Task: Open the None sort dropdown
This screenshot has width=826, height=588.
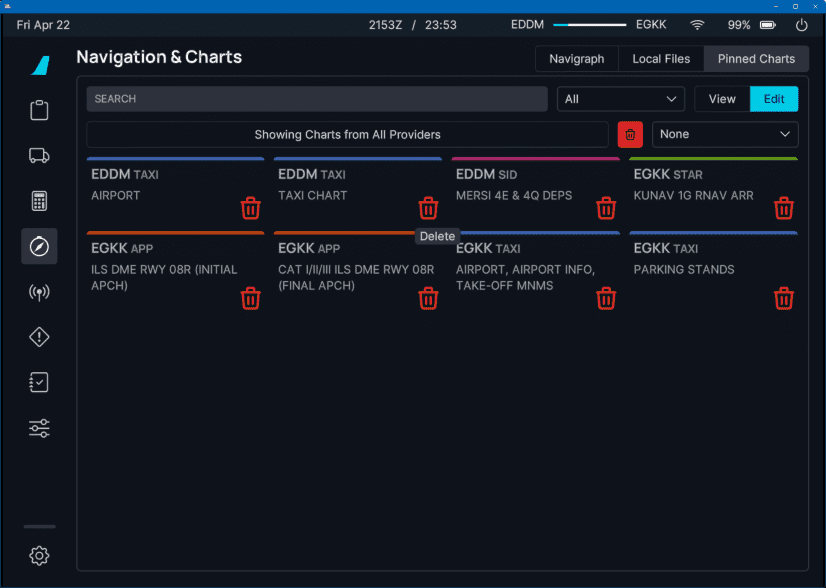Action: click(725, 134)
